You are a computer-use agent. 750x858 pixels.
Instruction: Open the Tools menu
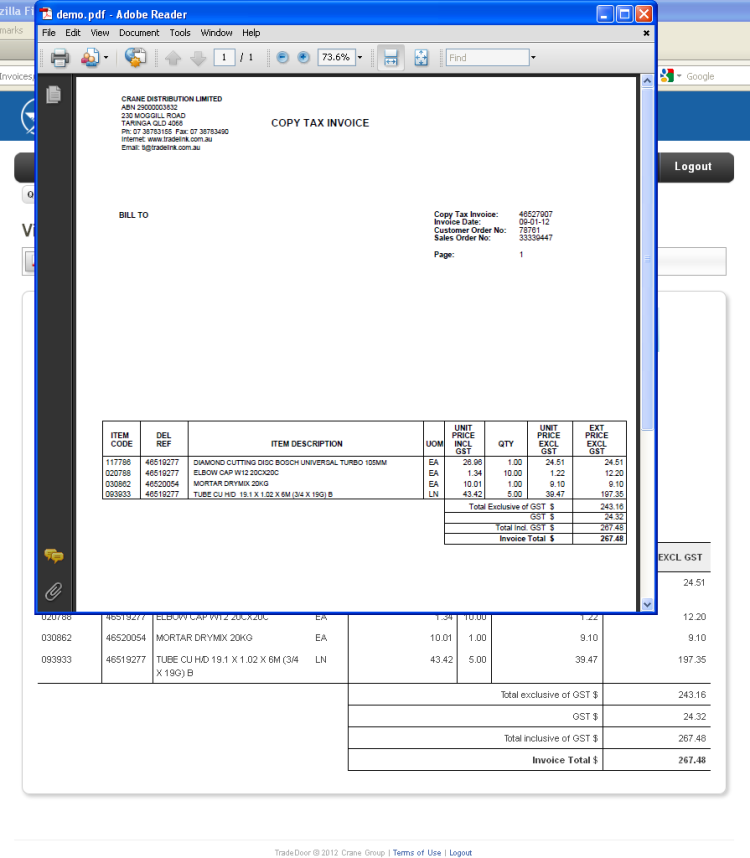(x=180, y=33)
